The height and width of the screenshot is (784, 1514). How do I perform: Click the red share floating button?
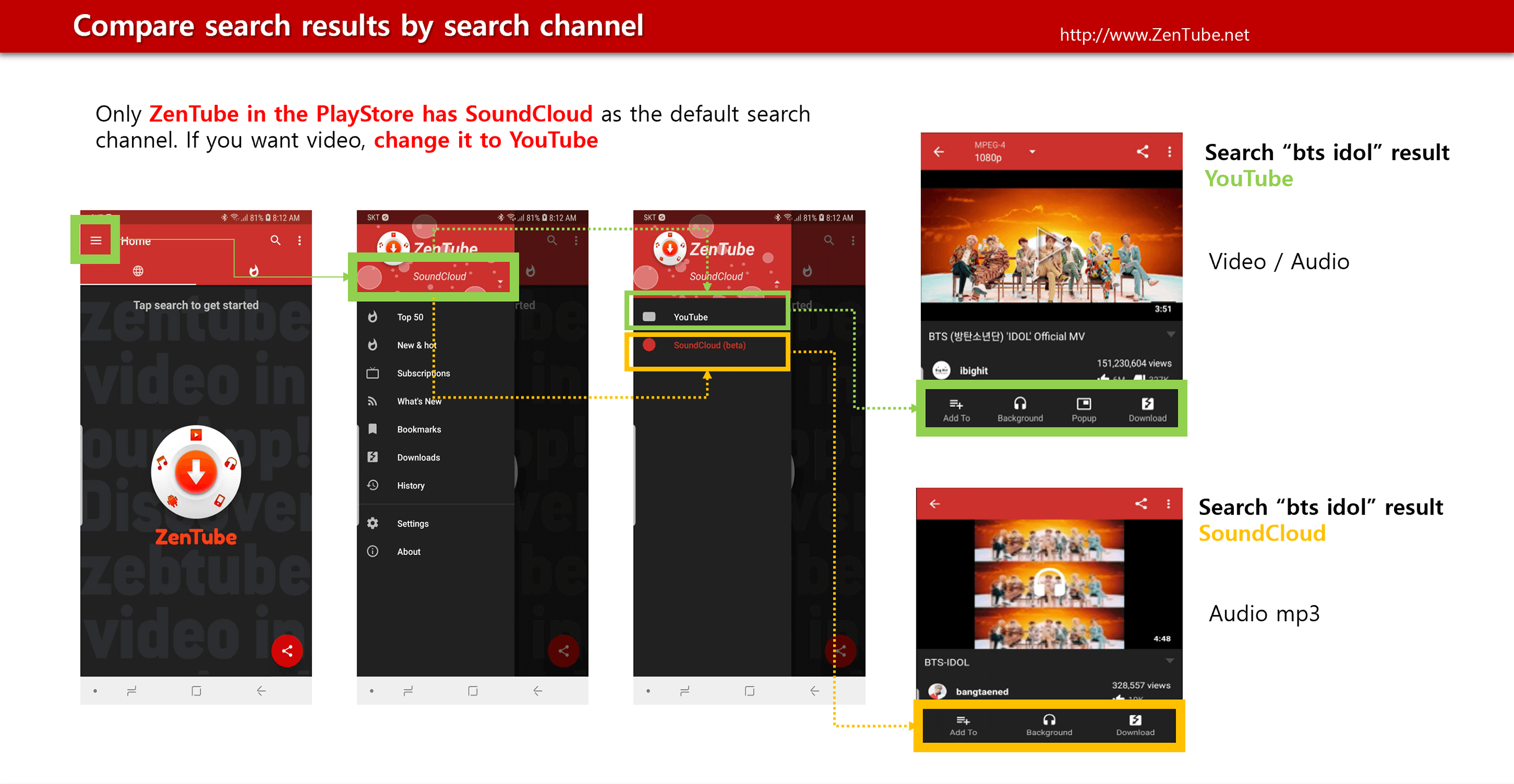pos(287,650)
